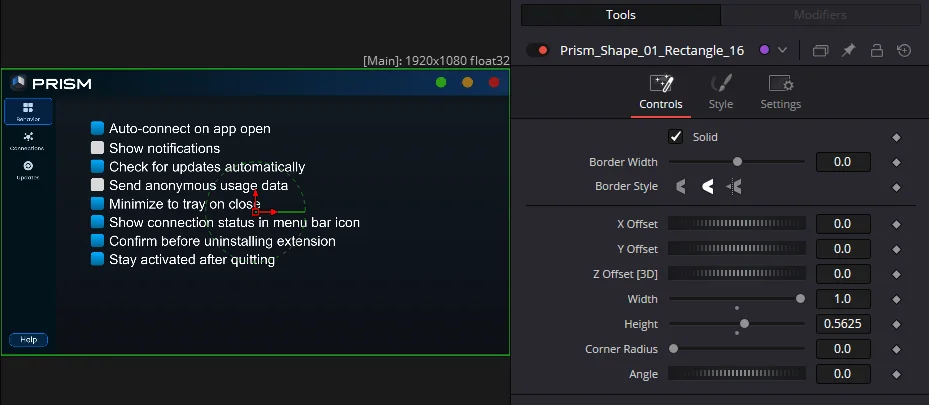Expand the chevron next to the purple color dot

(782, 50)
